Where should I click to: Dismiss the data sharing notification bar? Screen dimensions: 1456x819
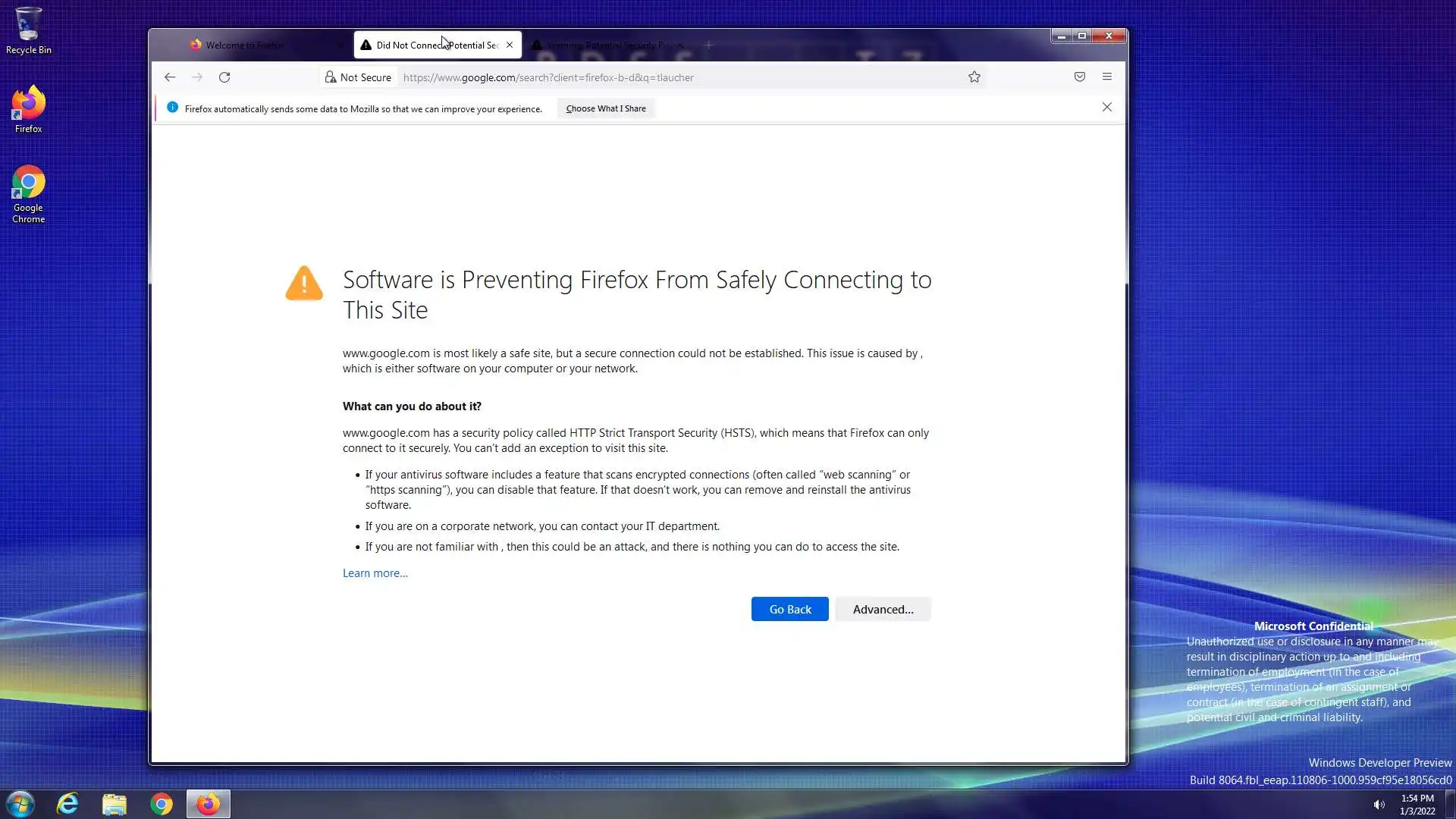[1107, 108]
